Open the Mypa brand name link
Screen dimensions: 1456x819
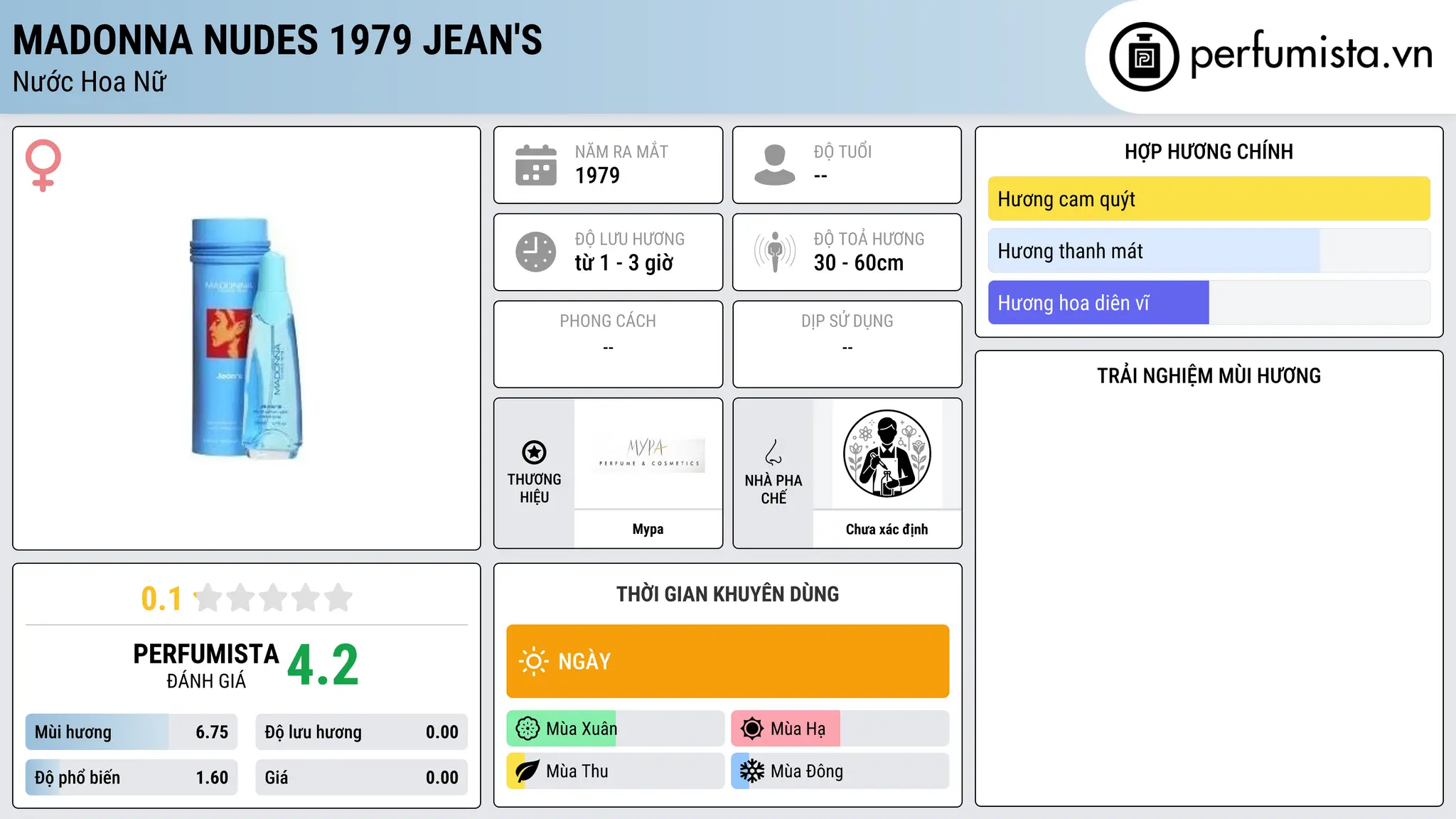click(648, 529)
